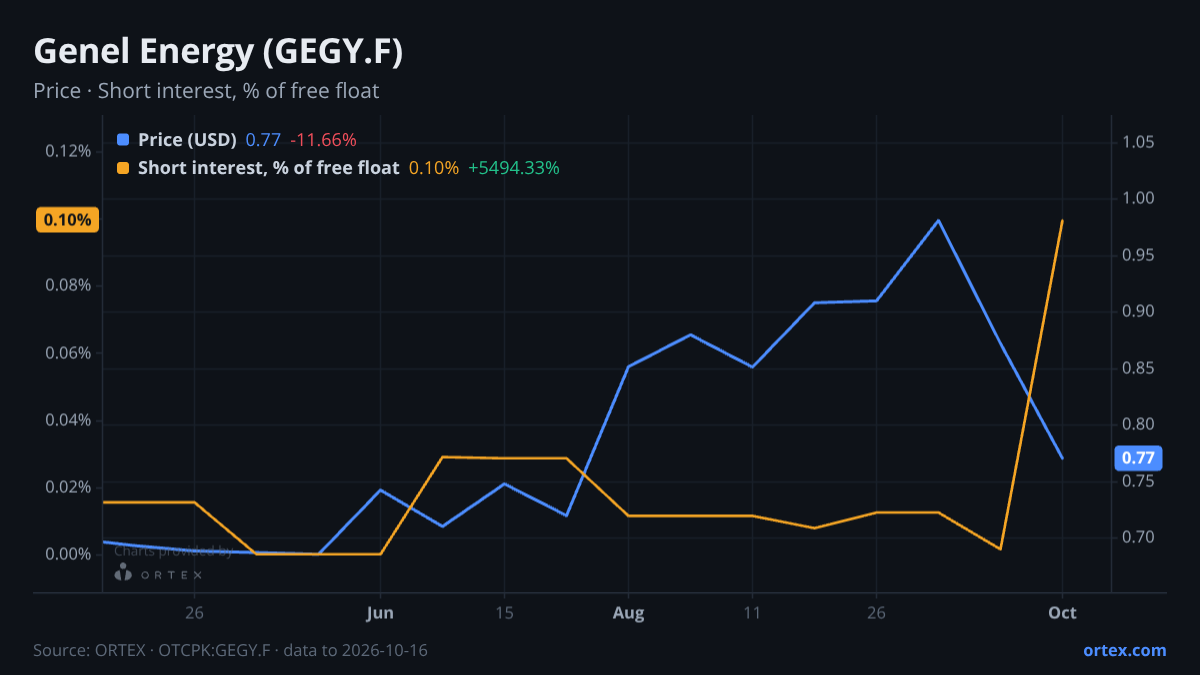Click the +5494.33% short interest change
This screenshot has width=1200, height=675.
coord(514,168)
